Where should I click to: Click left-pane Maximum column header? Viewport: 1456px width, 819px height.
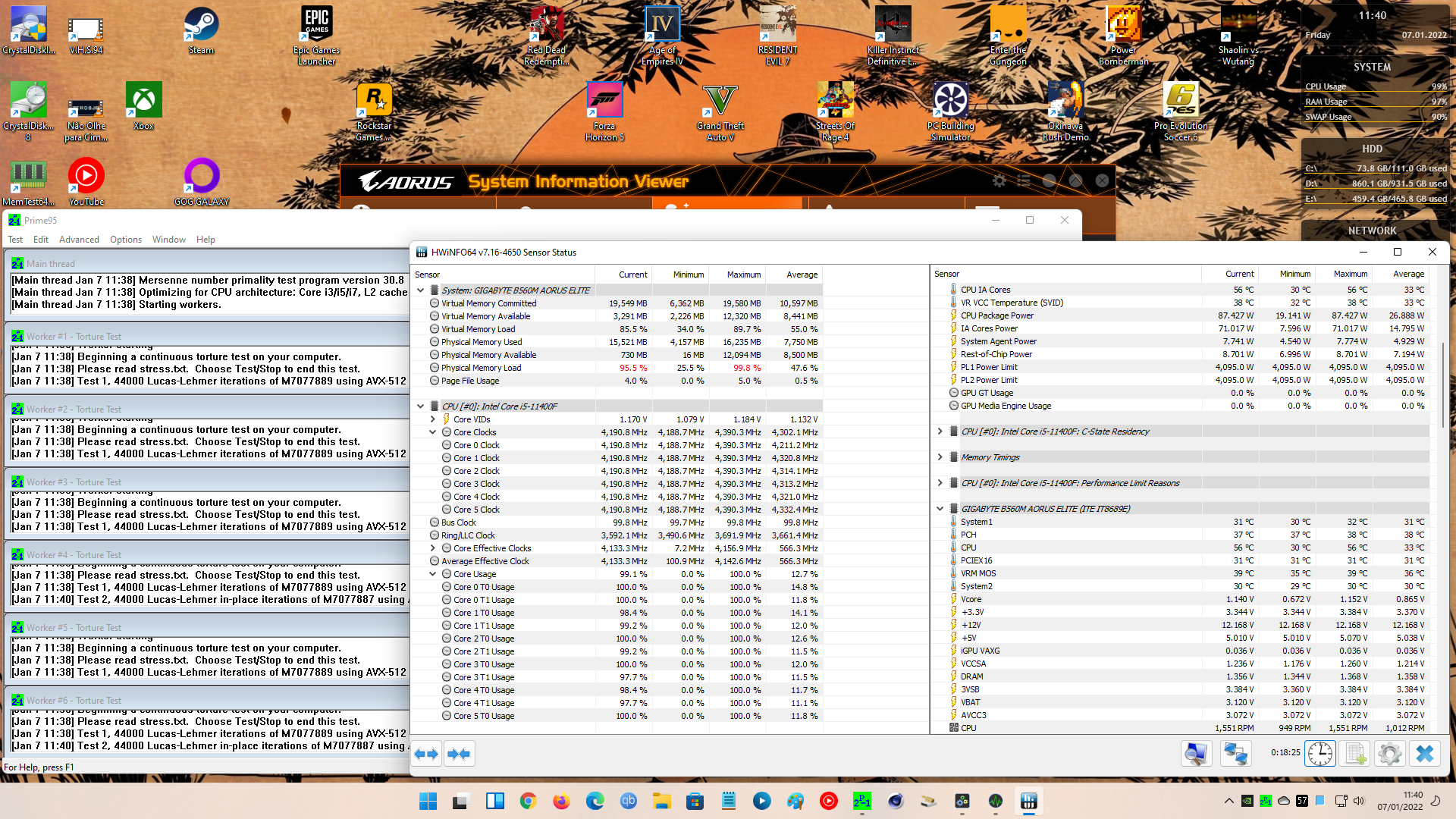coord(737,275)
